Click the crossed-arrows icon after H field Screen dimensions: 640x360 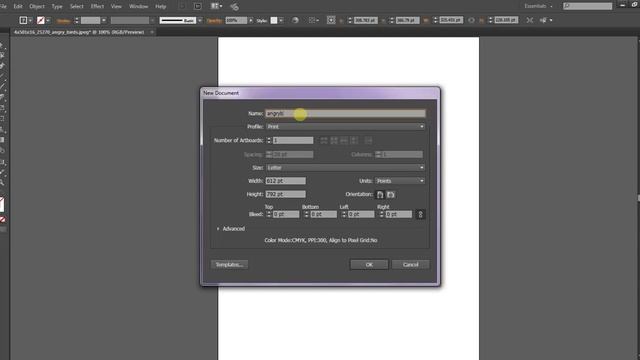529,20
